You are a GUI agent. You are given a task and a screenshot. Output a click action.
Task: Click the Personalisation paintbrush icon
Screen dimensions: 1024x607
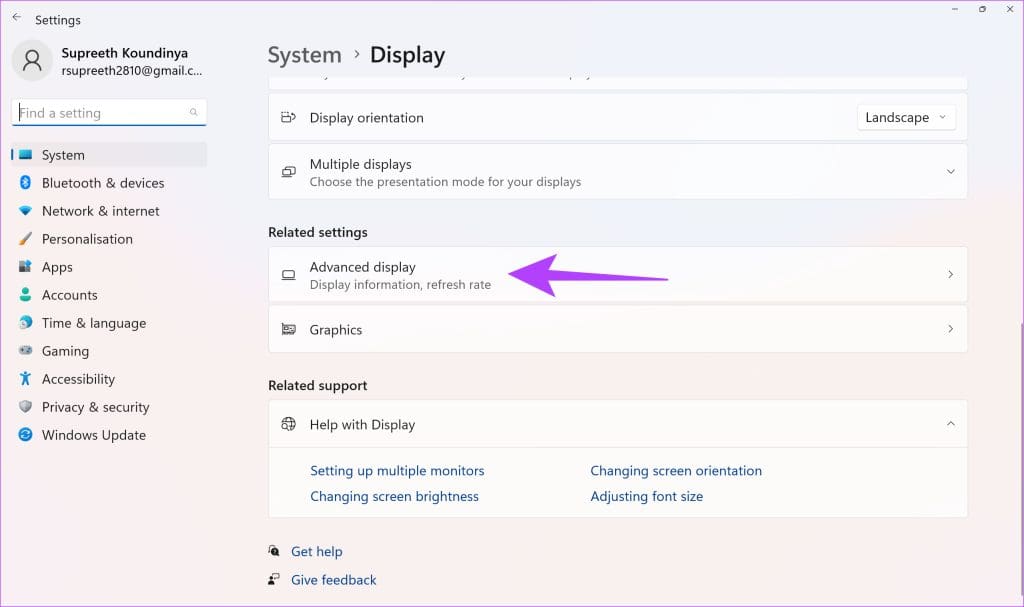pos(24,239)
